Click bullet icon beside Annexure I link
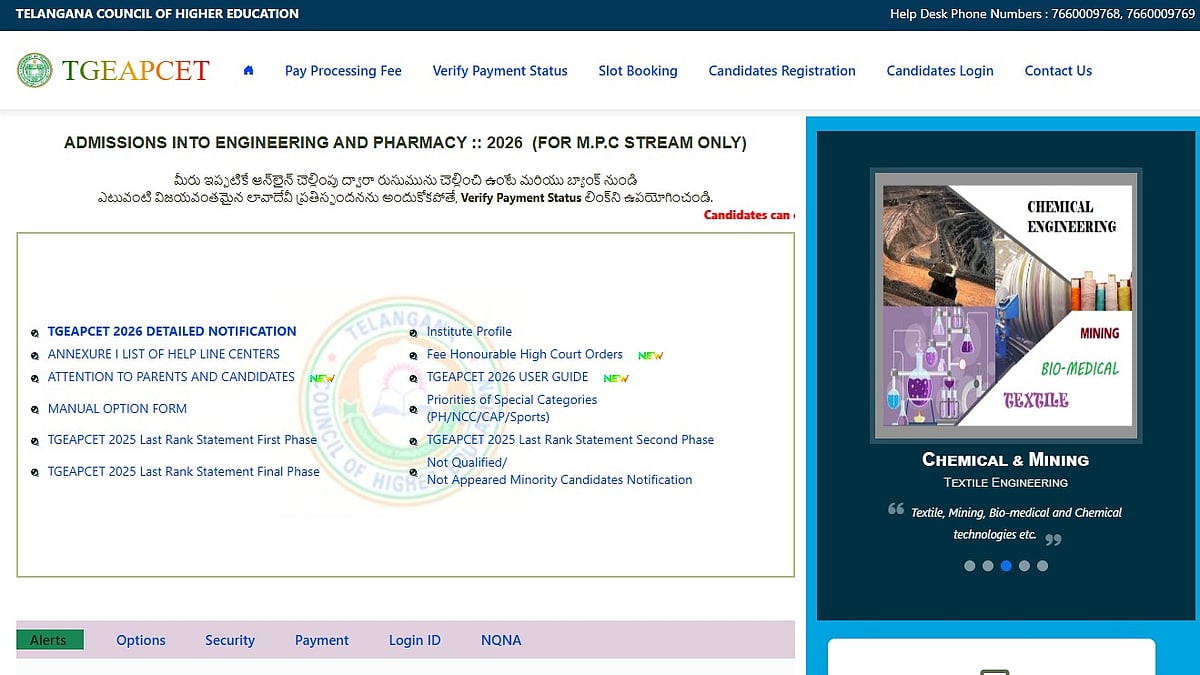 (36, 355)
